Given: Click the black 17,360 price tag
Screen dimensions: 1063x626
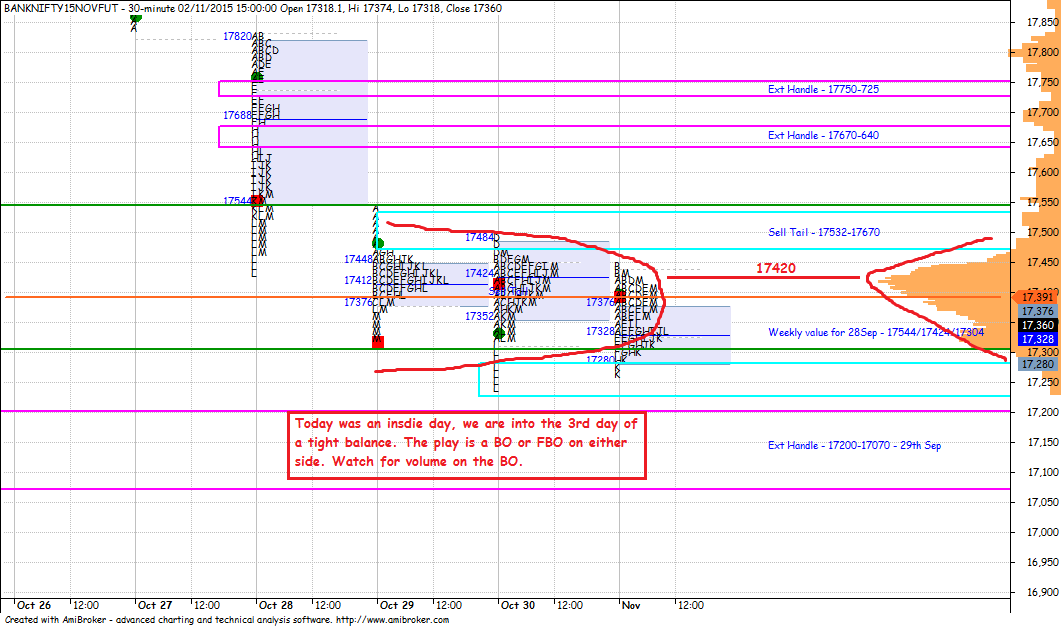Looking at the screenshot, I should pos(1038,325).
